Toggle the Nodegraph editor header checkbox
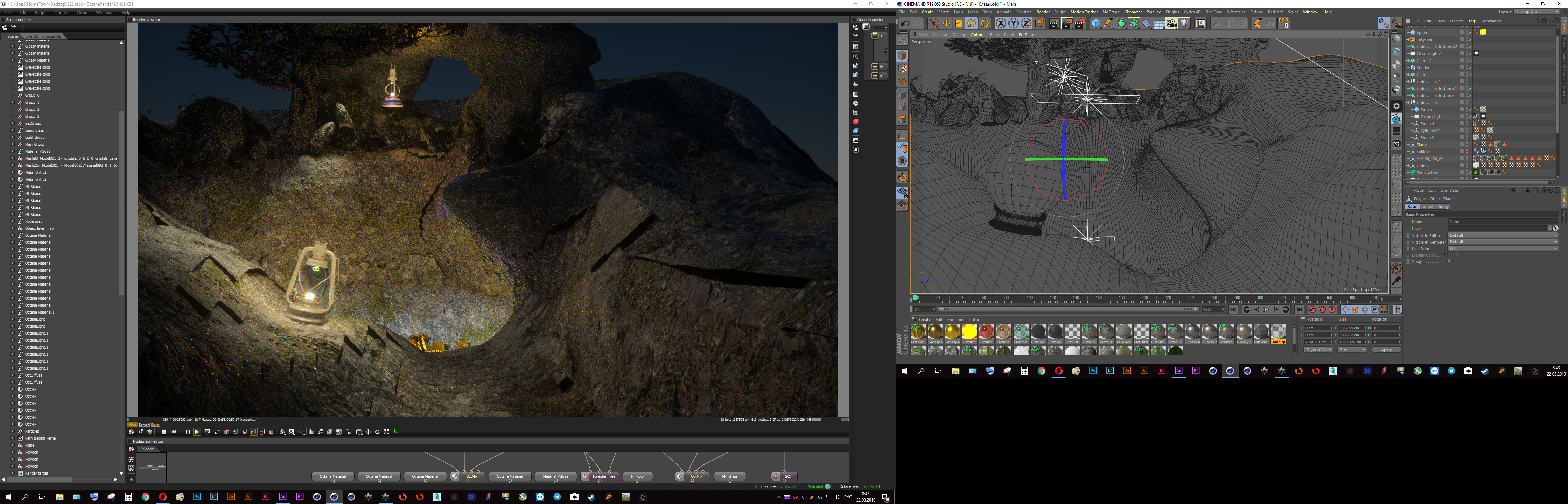Screen dimensions: 1568x504 coord(129,441)
